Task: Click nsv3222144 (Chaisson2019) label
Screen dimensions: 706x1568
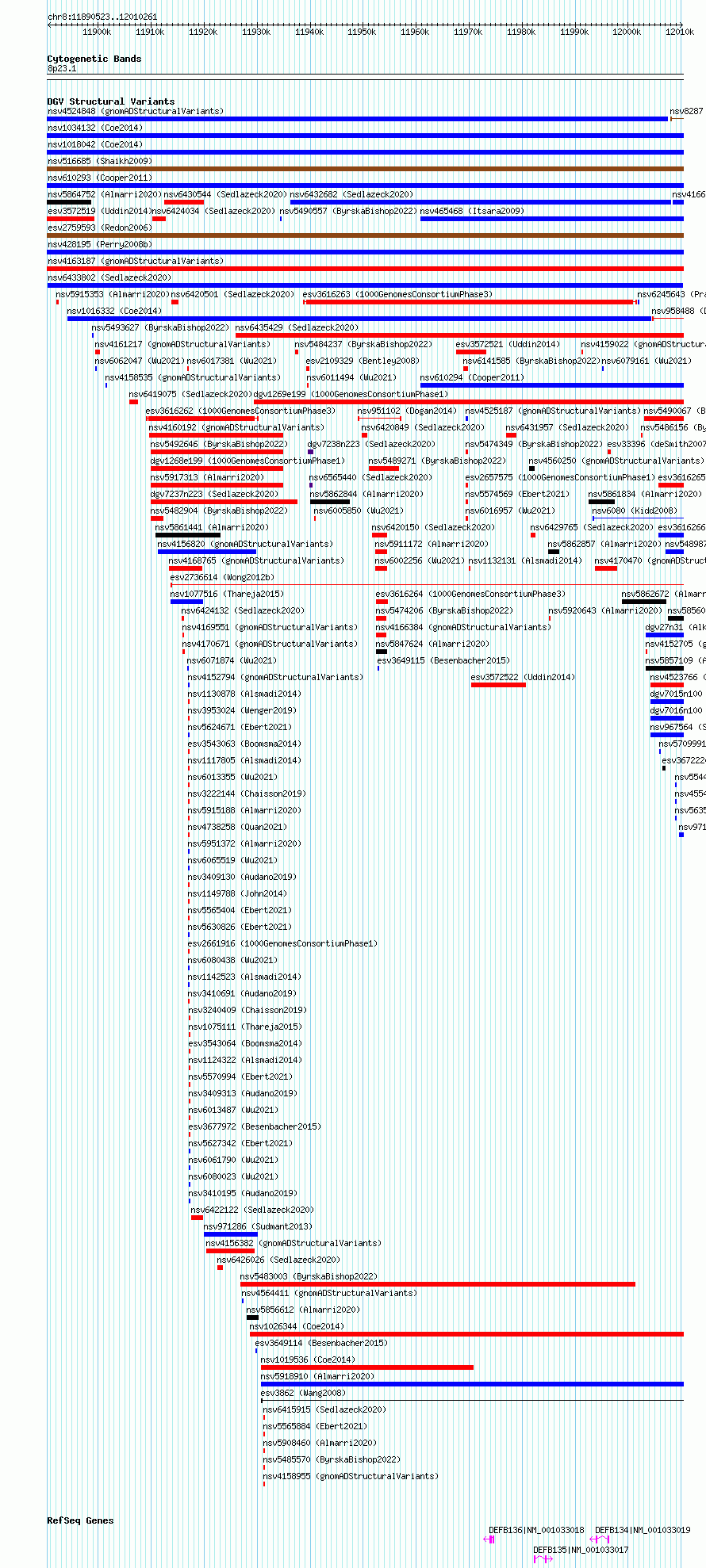Action: click(247, 794)
